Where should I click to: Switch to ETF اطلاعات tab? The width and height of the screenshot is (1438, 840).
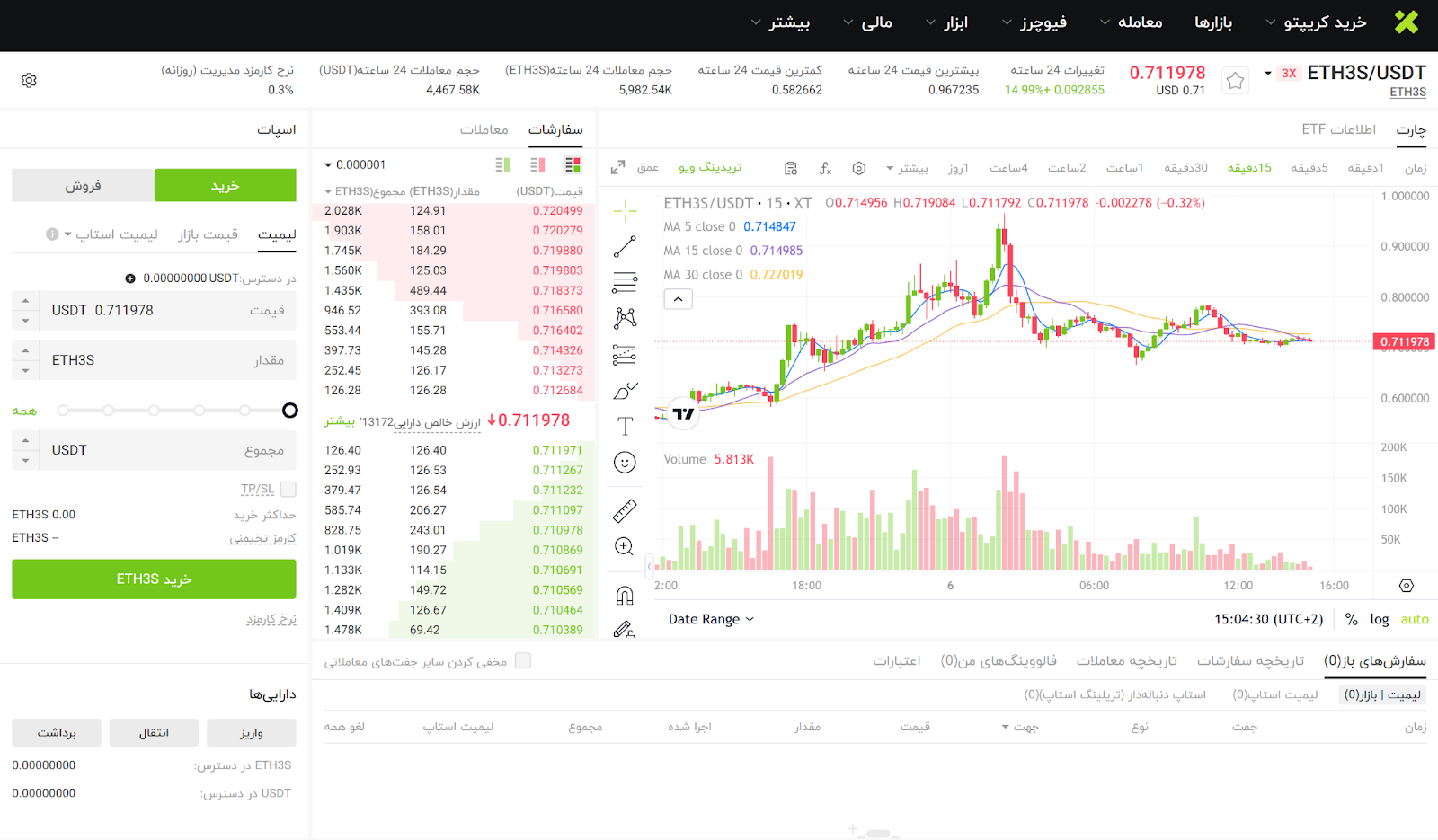1338,129
